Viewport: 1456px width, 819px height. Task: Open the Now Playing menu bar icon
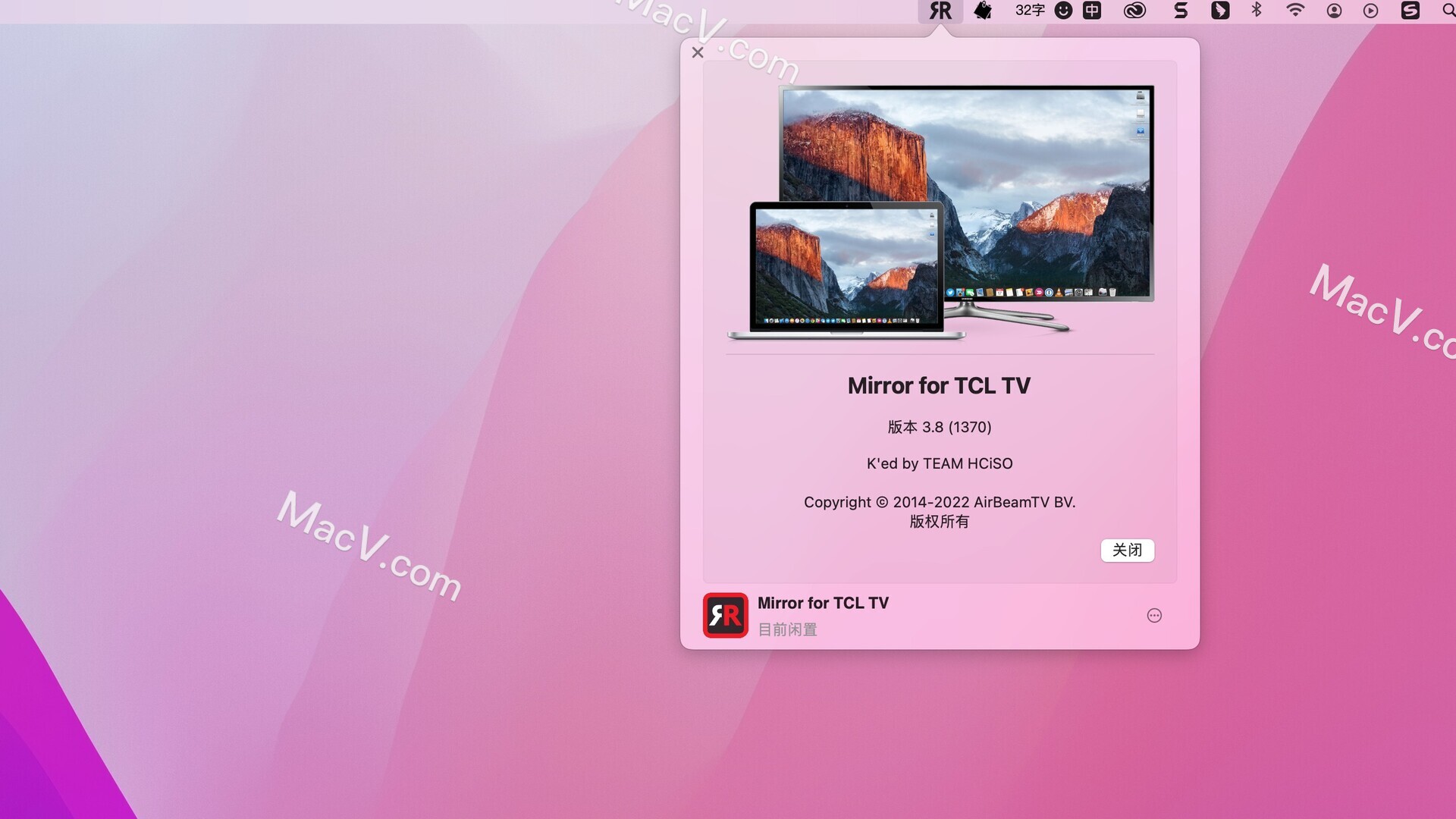pyautogui.click(x=1372, y=11)
